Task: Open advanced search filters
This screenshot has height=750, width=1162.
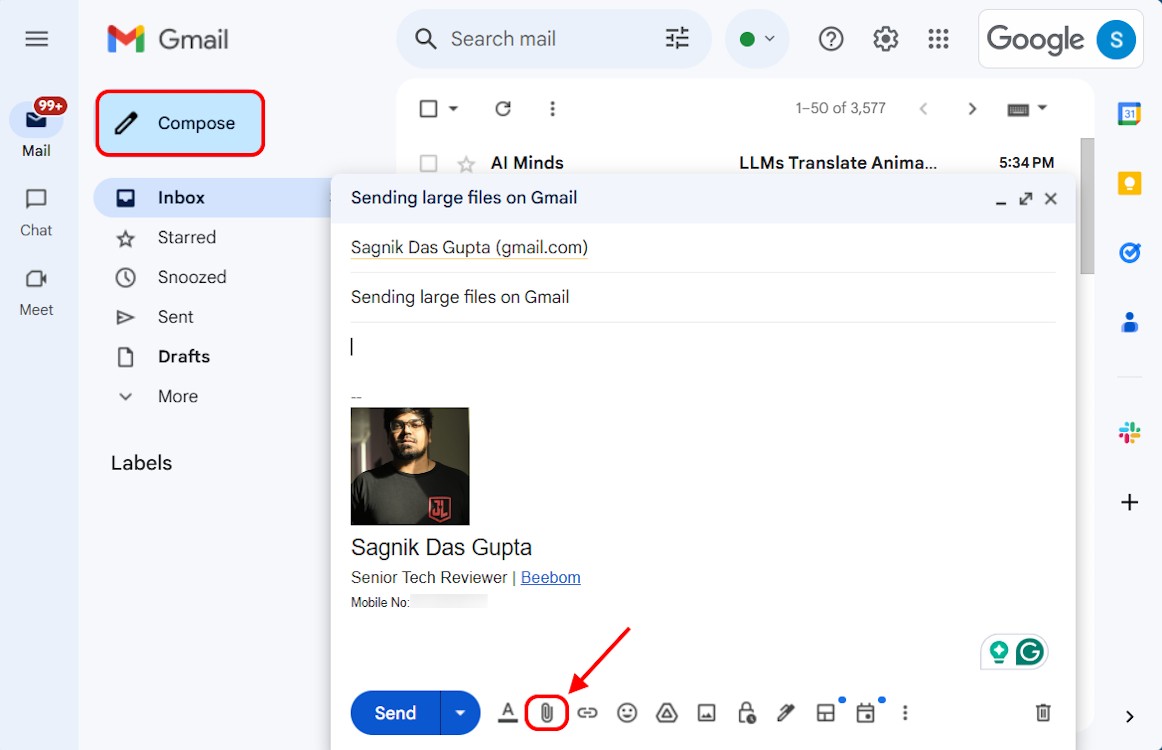Action: (676, 38)
